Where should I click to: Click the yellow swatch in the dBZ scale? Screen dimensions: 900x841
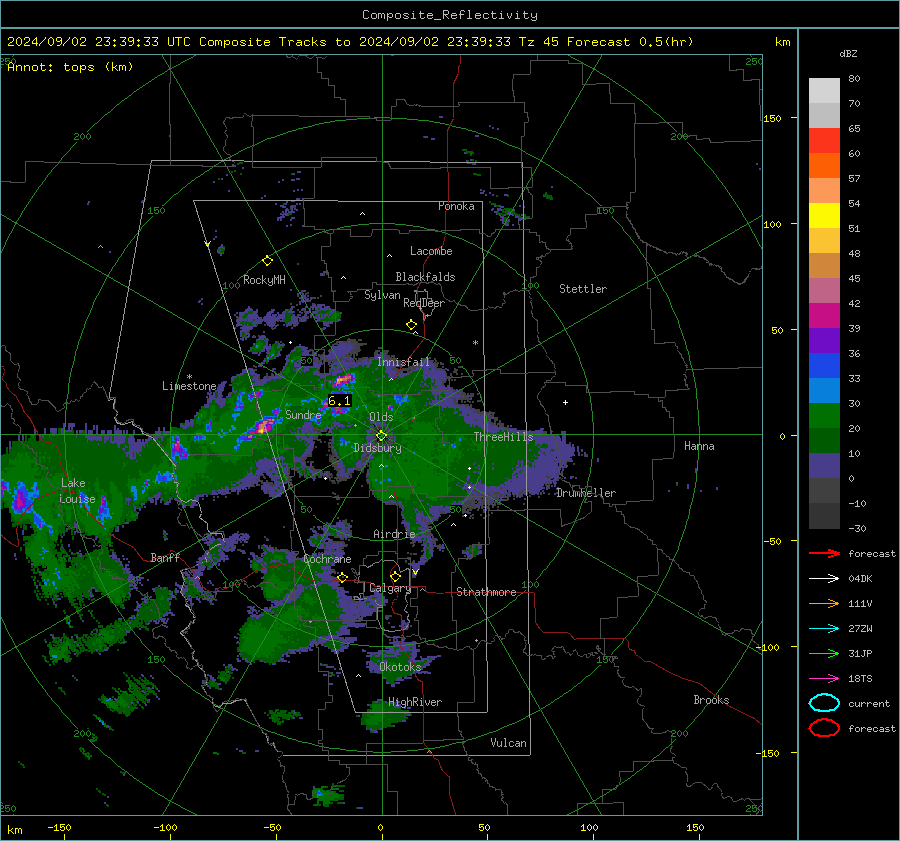pyautogui.click(x=824, y=215)
